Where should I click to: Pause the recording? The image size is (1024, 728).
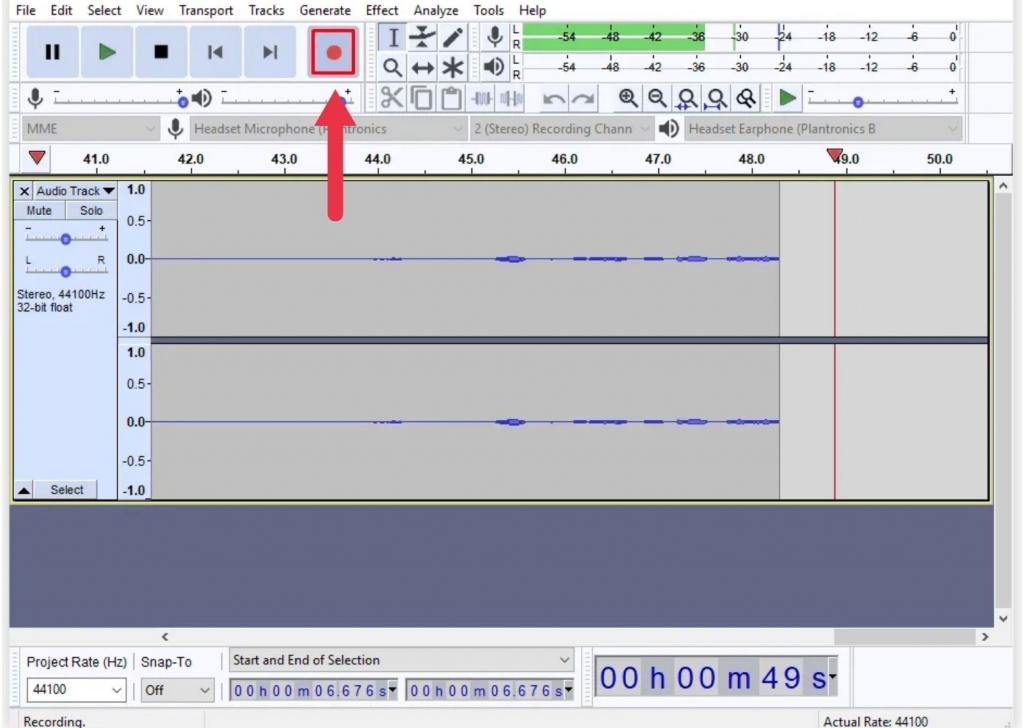(52, 52)
